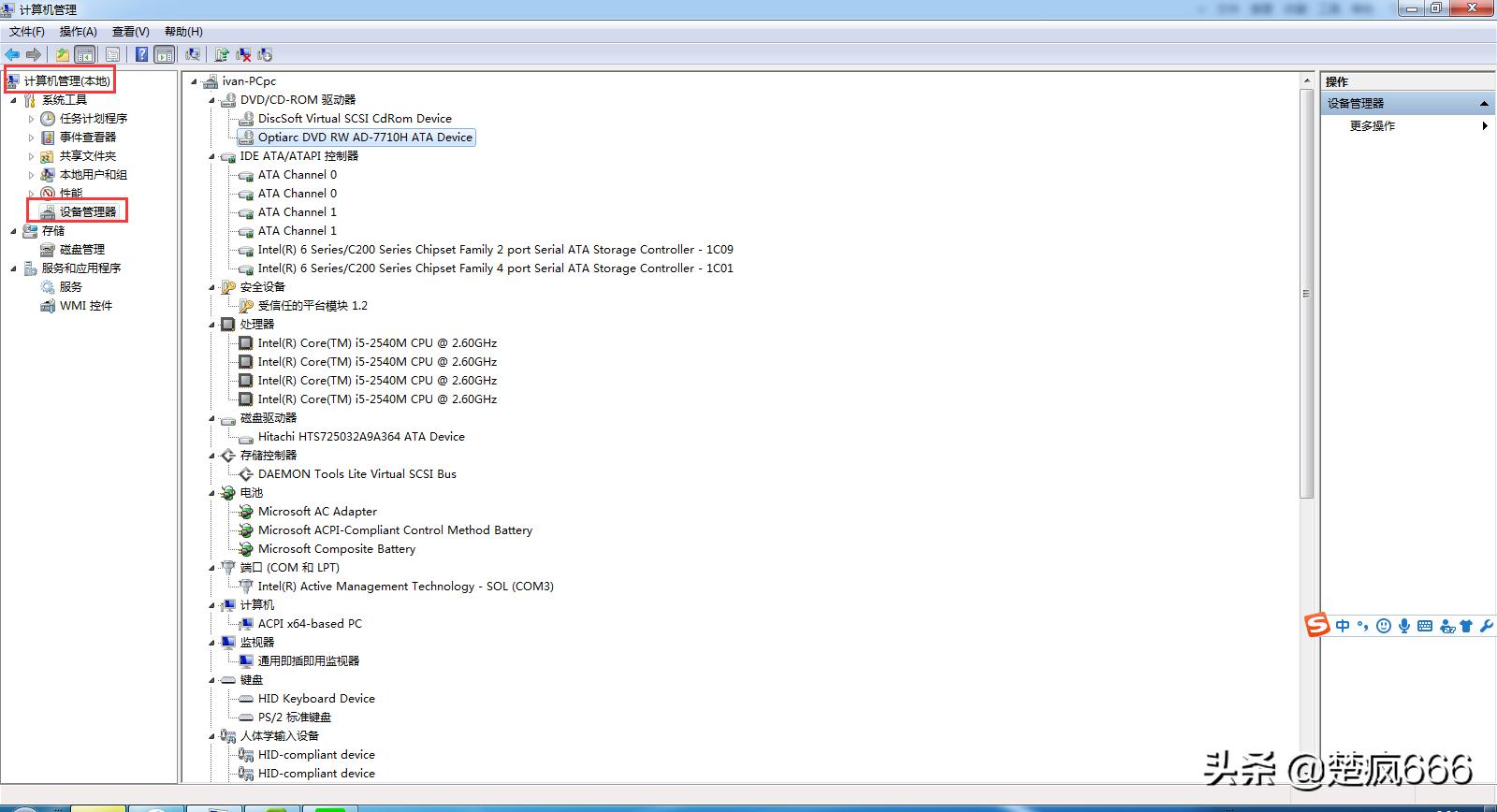This screenshot has width=1497, height=812.
Task: Expand the 本地用户和组 node
Action: coord(31,175)
